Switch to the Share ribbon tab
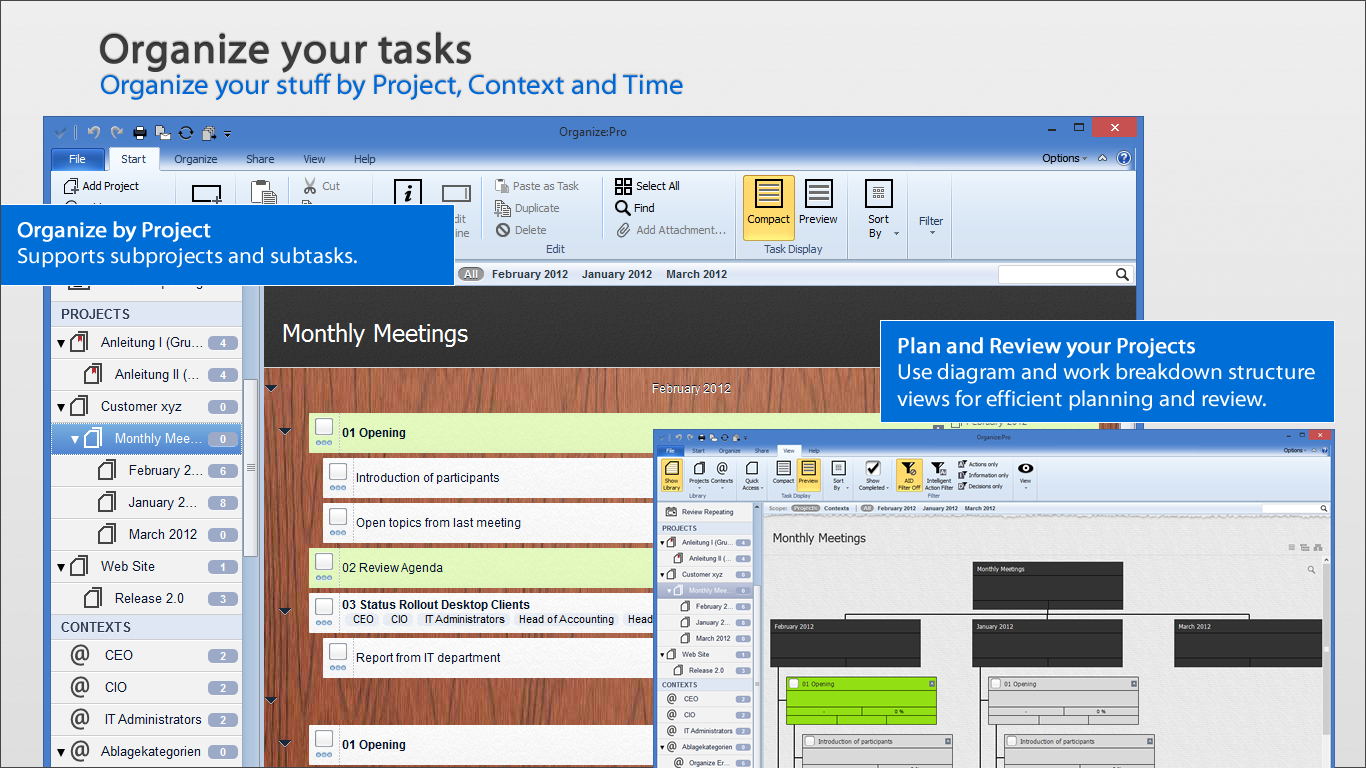 point(260,159)
